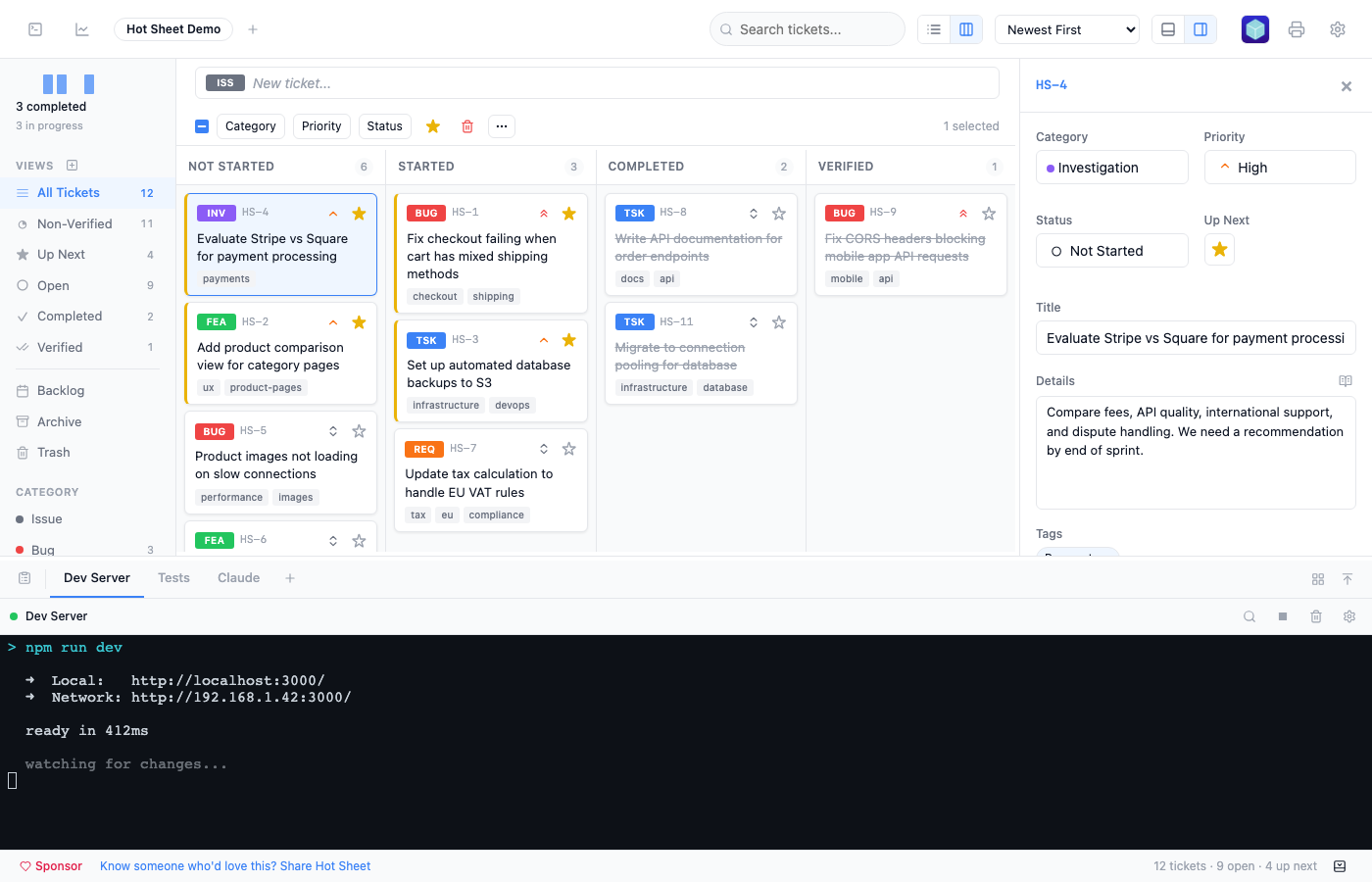Close the HS-4 detail panel
This screenshot has height=882, width=1372.
[x=1347, y=86]
